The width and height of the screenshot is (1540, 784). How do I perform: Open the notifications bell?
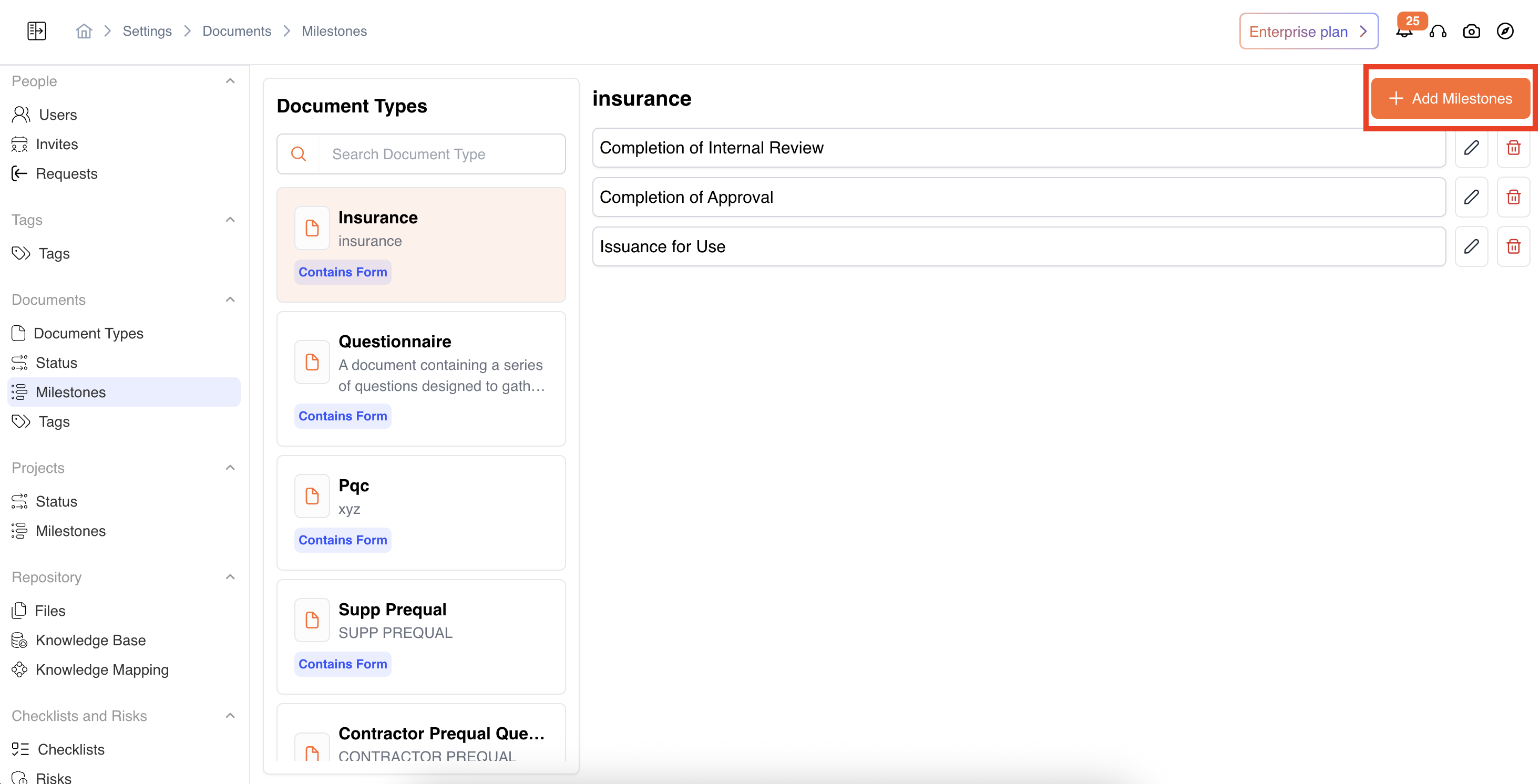pos(1404,32)
